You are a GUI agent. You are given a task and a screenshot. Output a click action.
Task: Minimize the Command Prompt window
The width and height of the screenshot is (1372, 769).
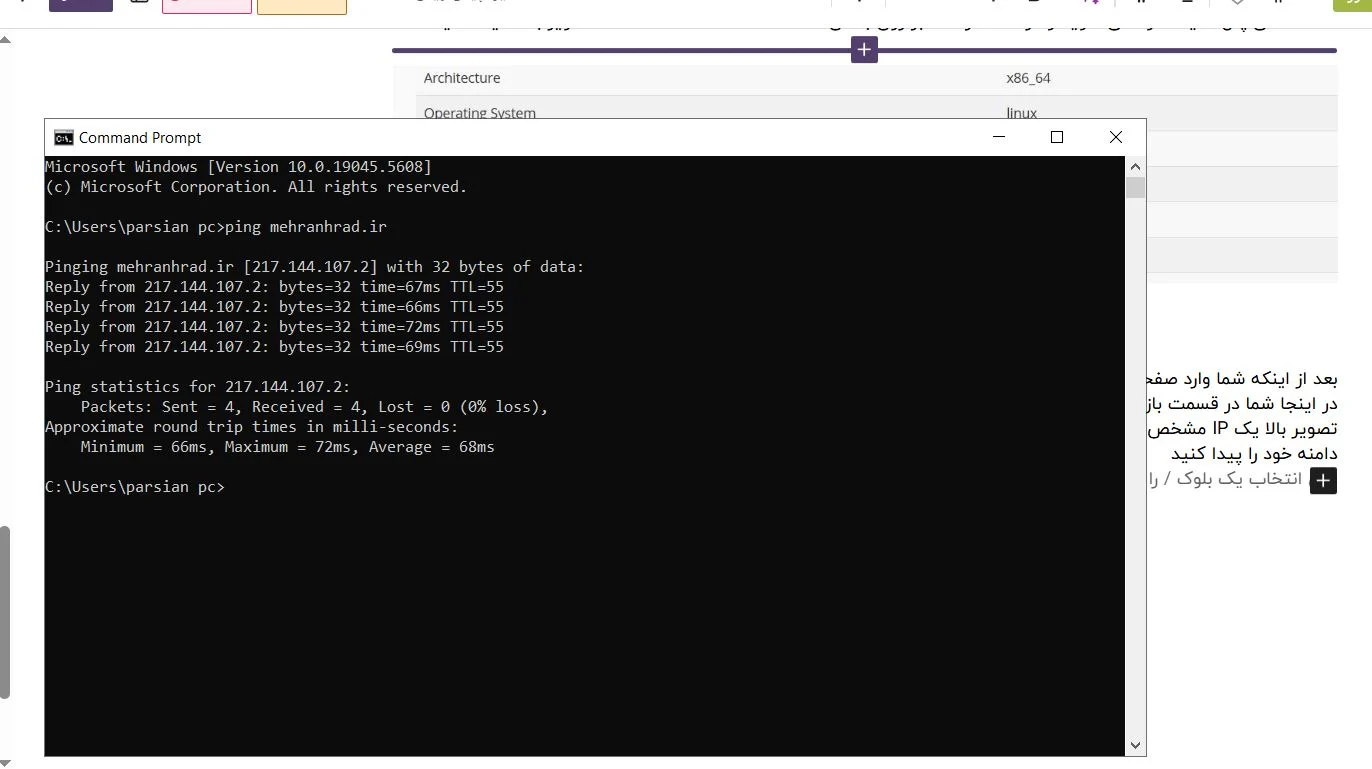click(999, 137)
